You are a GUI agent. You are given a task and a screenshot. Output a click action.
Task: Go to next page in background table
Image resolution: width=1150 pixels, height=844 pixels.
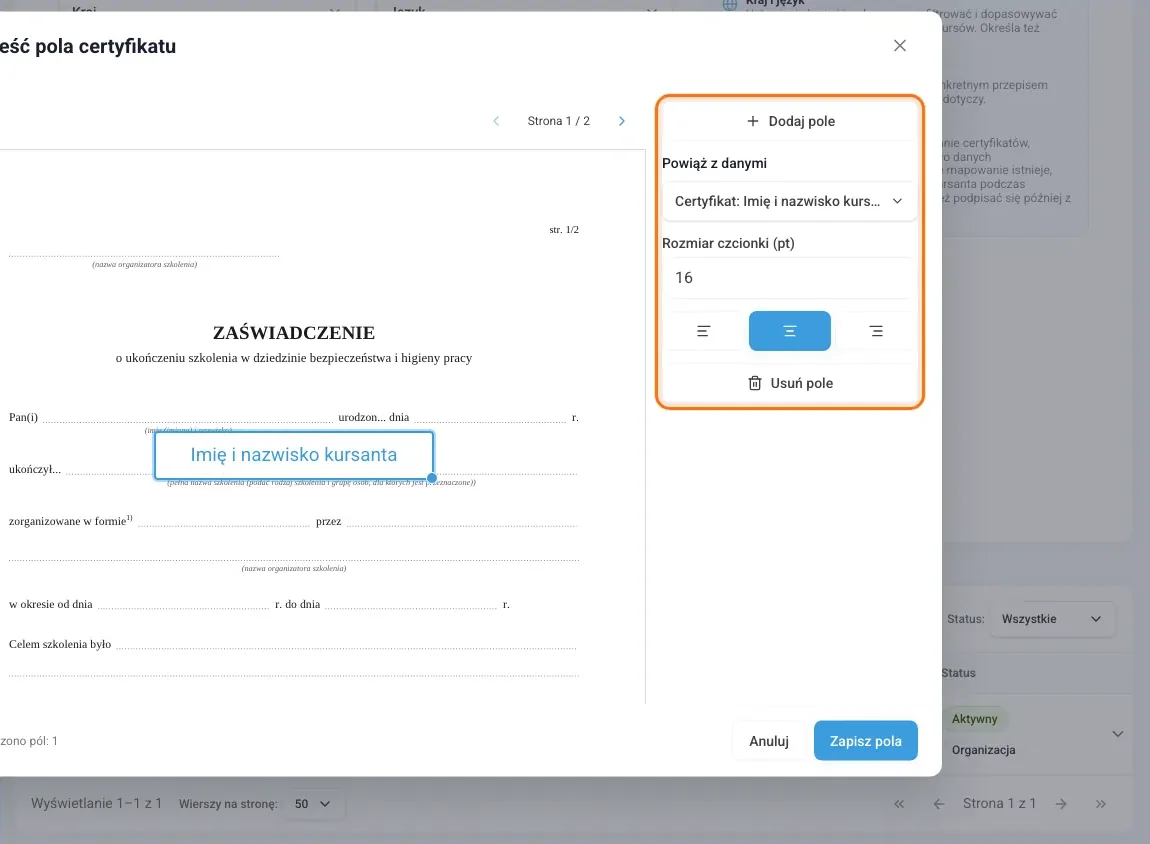[x=1061, y=804]
